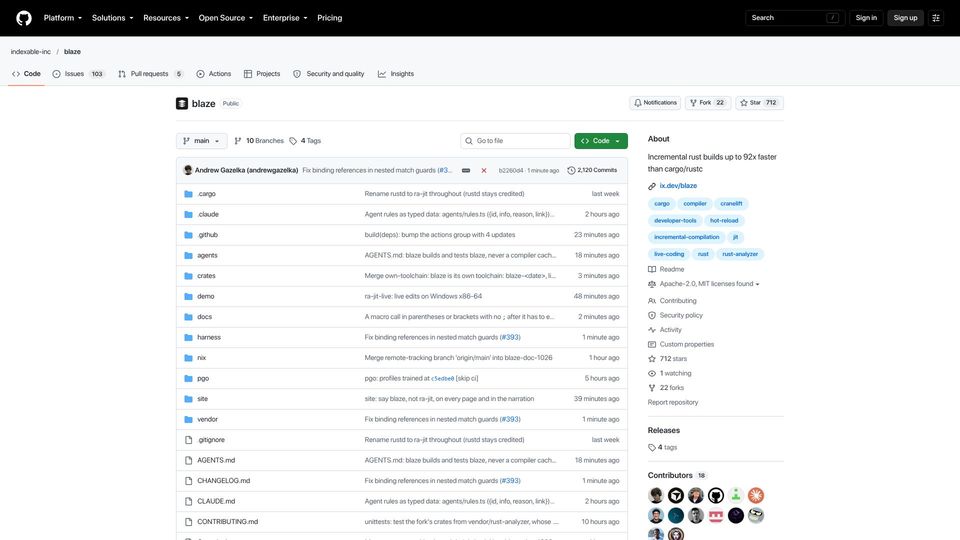Viewport: 960px width, 540px height.
Task: Report repository link in About
Action: click(673, 402)
